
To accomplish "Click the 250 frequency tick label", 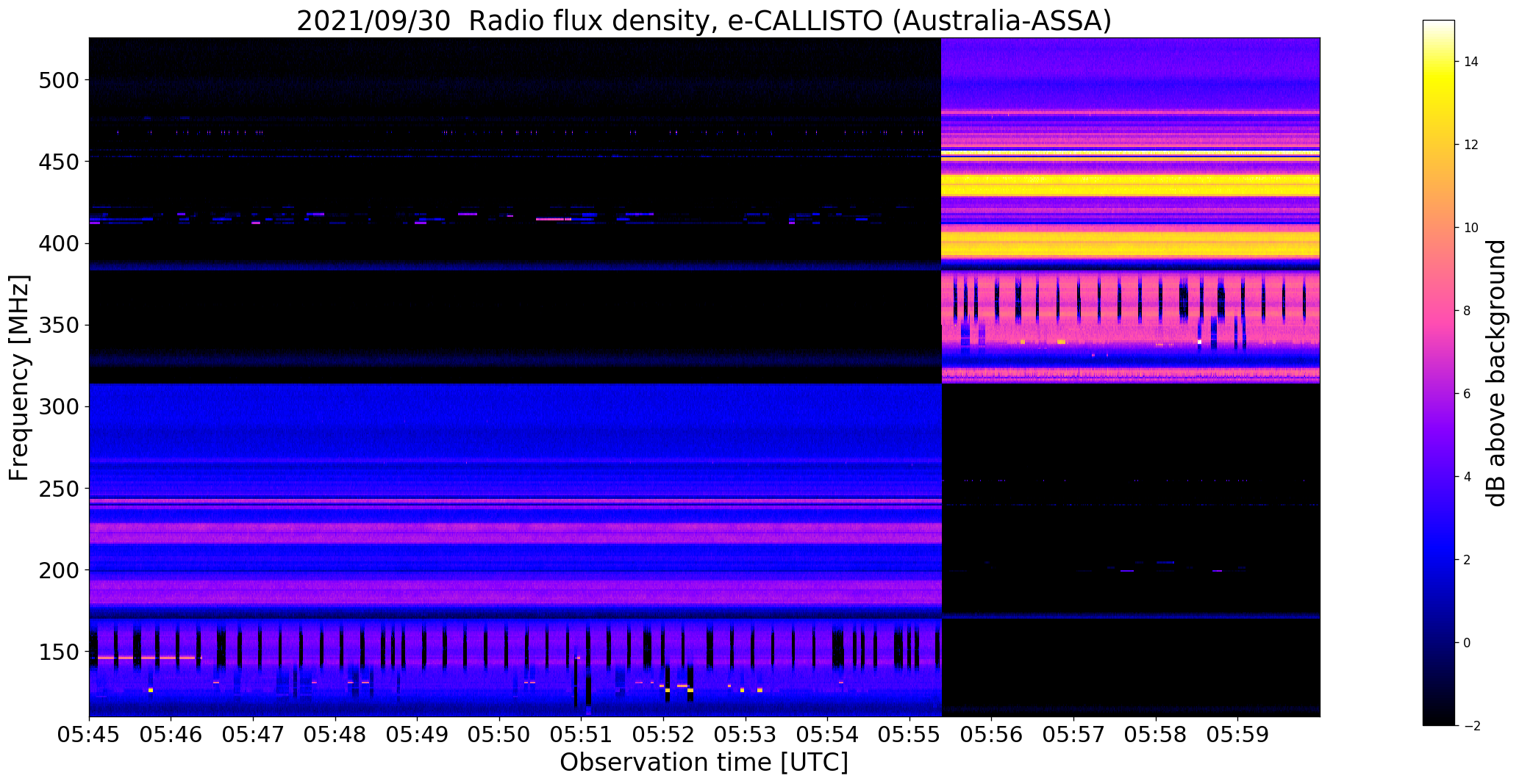I will 58,489.
